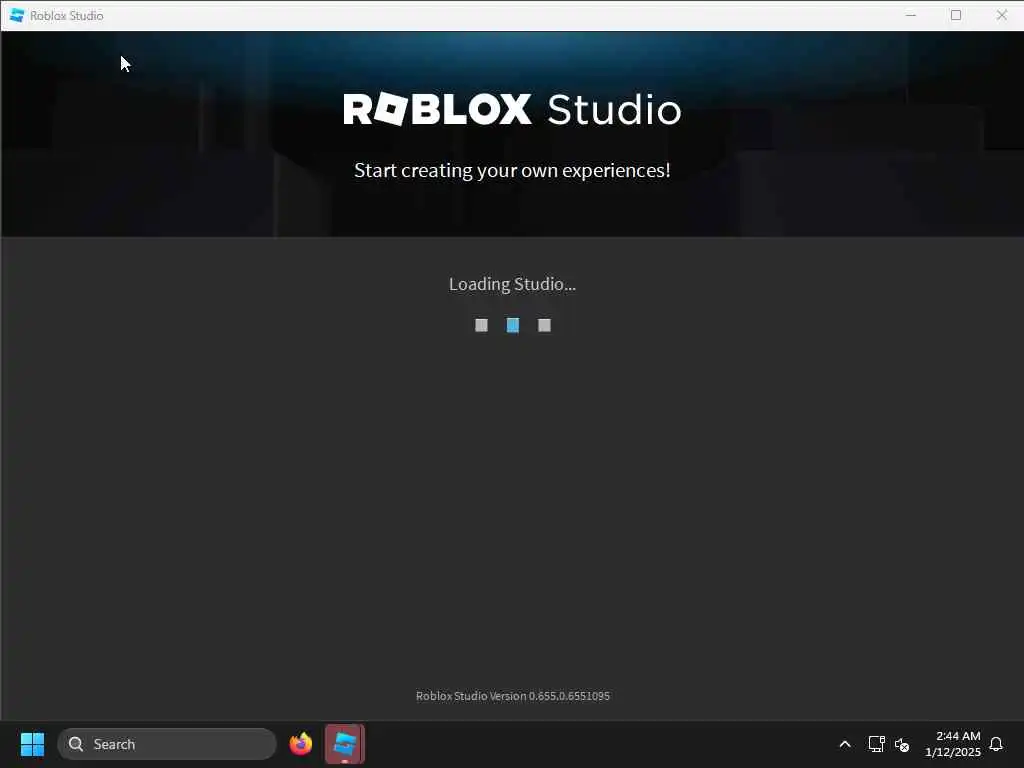Image resolution: width=1024 pixels, height=768 pixels.
Task: Click the 'Start creating your own experiences!' text
Action: coord(513,170)
